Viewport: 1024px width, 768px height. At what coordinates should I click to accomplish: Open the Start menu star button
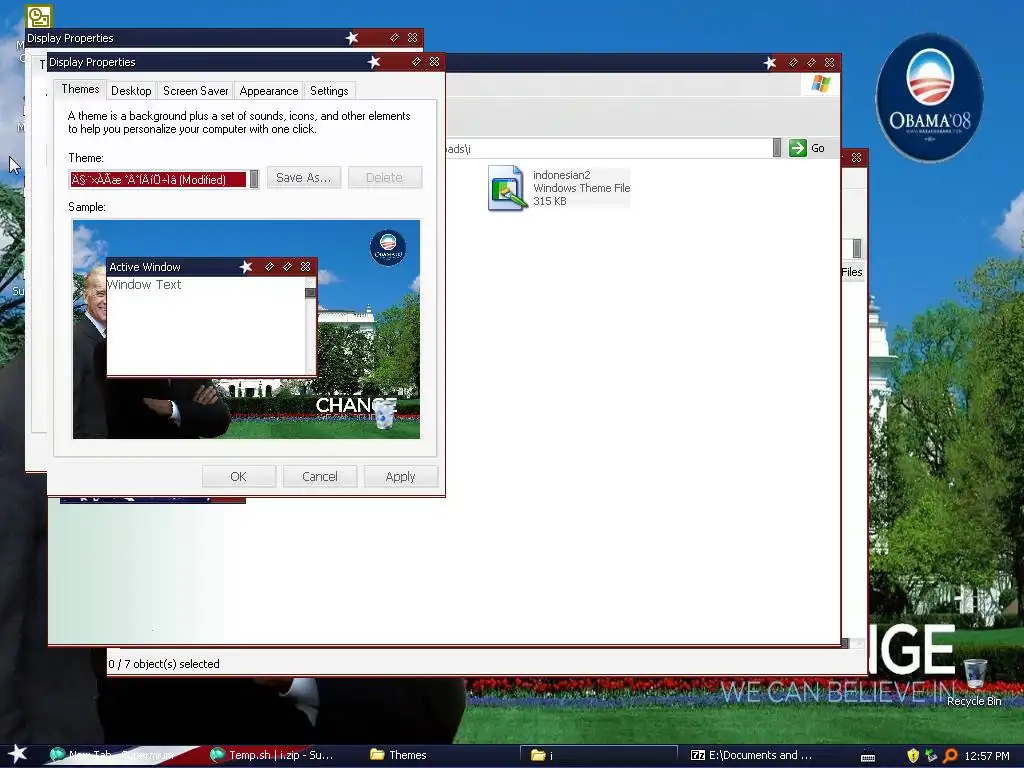click(18, 754)
